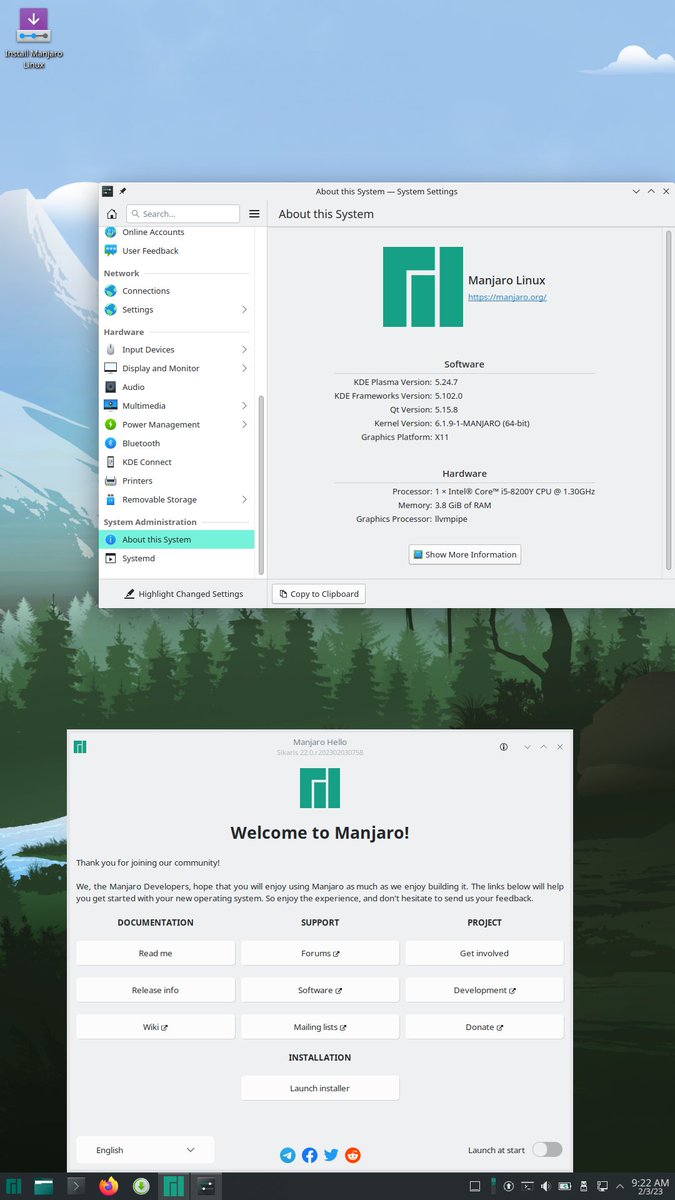Expand Removable Storage arrow
This screenshot has width=675, height=1200.
tap(244, 500)
